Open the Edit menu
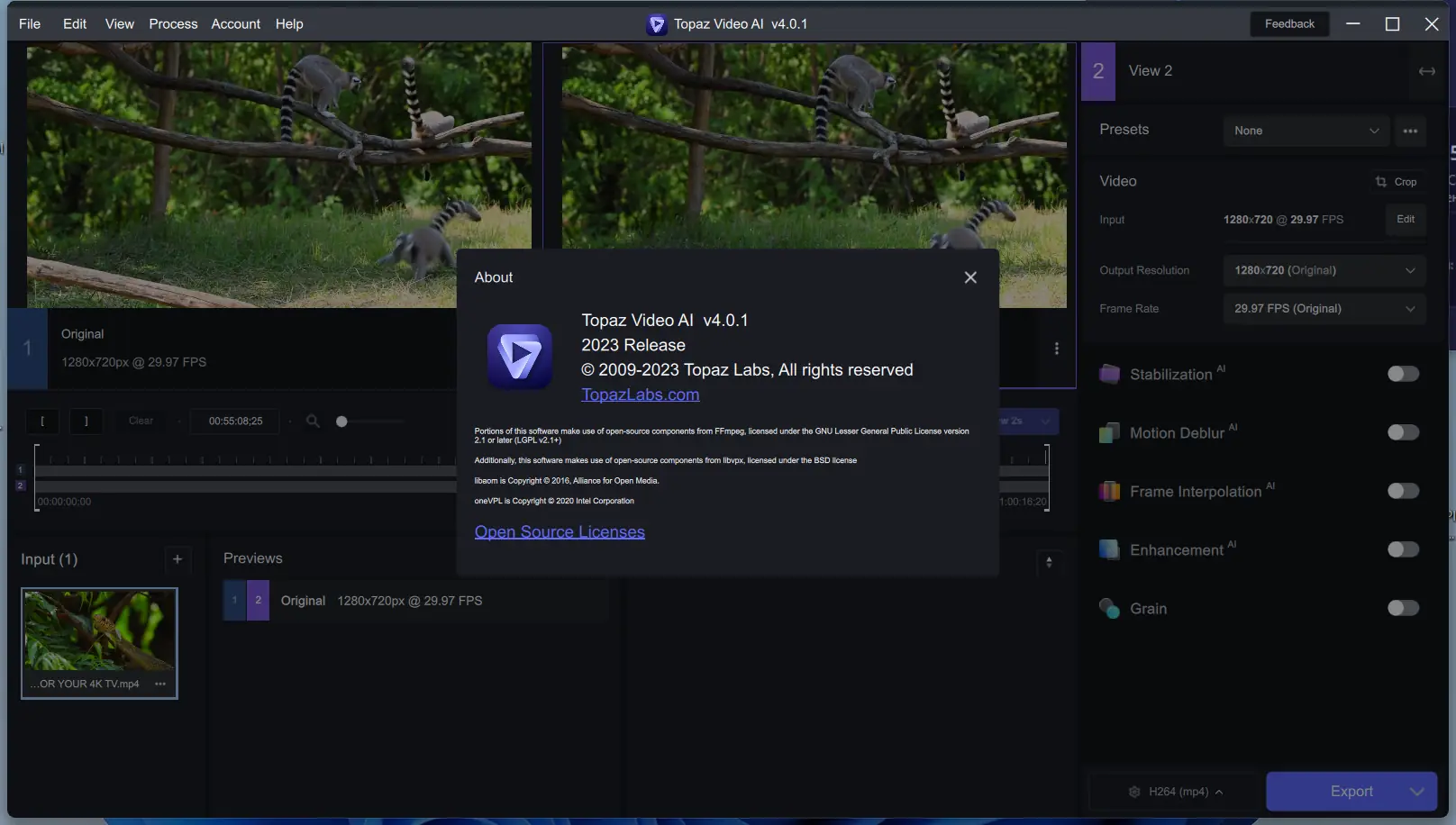The image size is (1456, 825). click(75, 24)
